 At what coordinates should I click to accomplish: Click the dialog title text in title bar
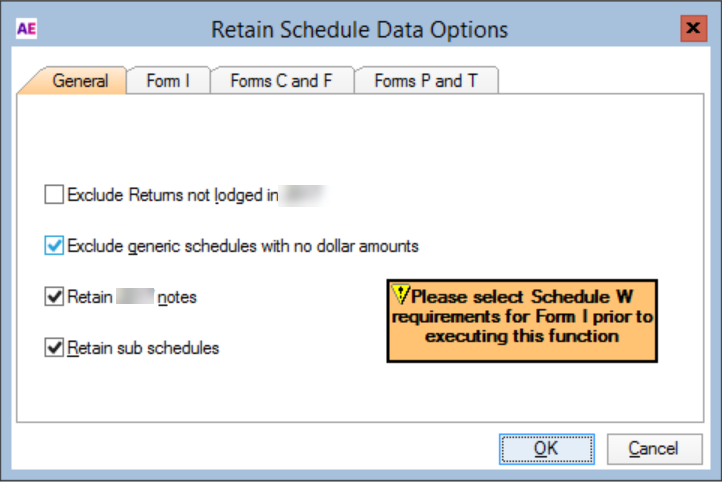359,30
